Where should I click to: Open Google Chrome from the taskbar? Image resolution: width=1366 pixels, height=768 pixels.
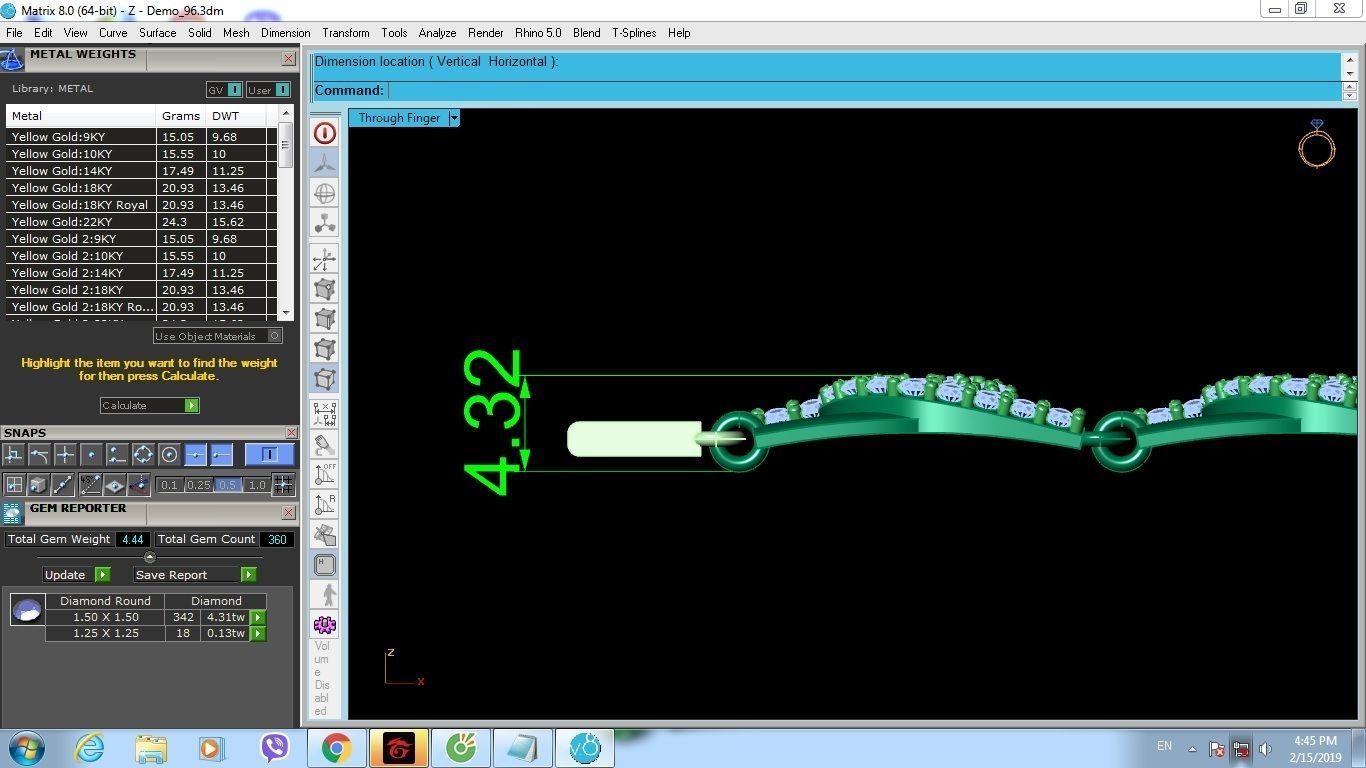pyautogui.click(x=336, y=748)
